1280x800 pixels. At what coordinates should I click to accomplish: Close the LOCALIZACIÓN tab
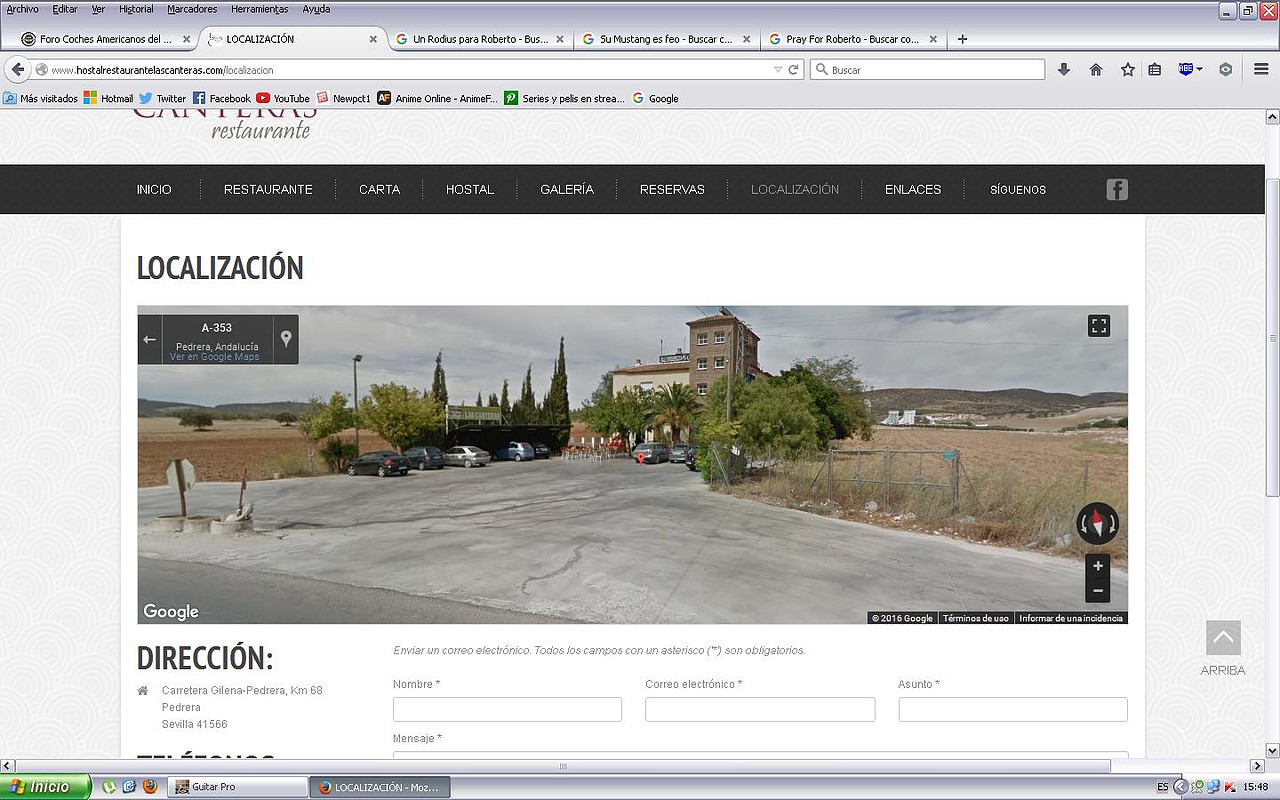pyautogui.click(x=373, y=39)
